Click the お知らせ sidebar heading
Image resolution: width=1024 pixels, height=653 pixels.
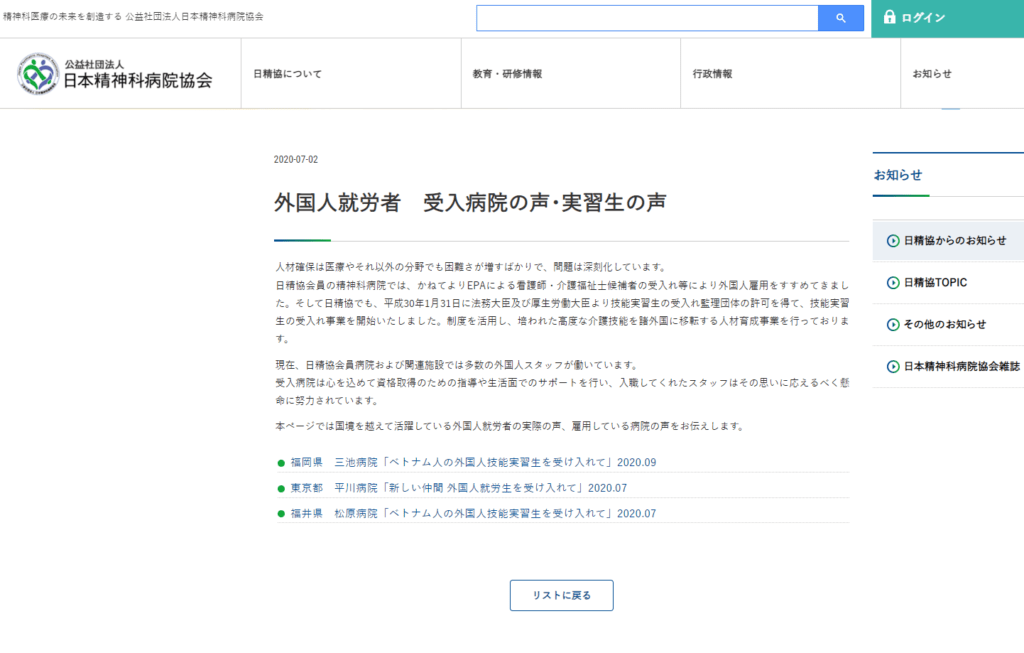(897, 175)
